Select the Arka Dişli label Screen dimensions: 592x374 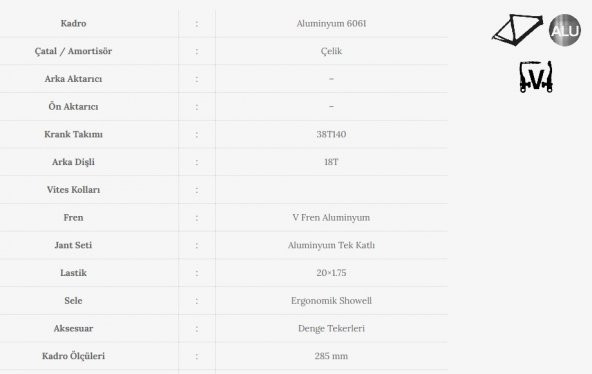tap(73, 162)
